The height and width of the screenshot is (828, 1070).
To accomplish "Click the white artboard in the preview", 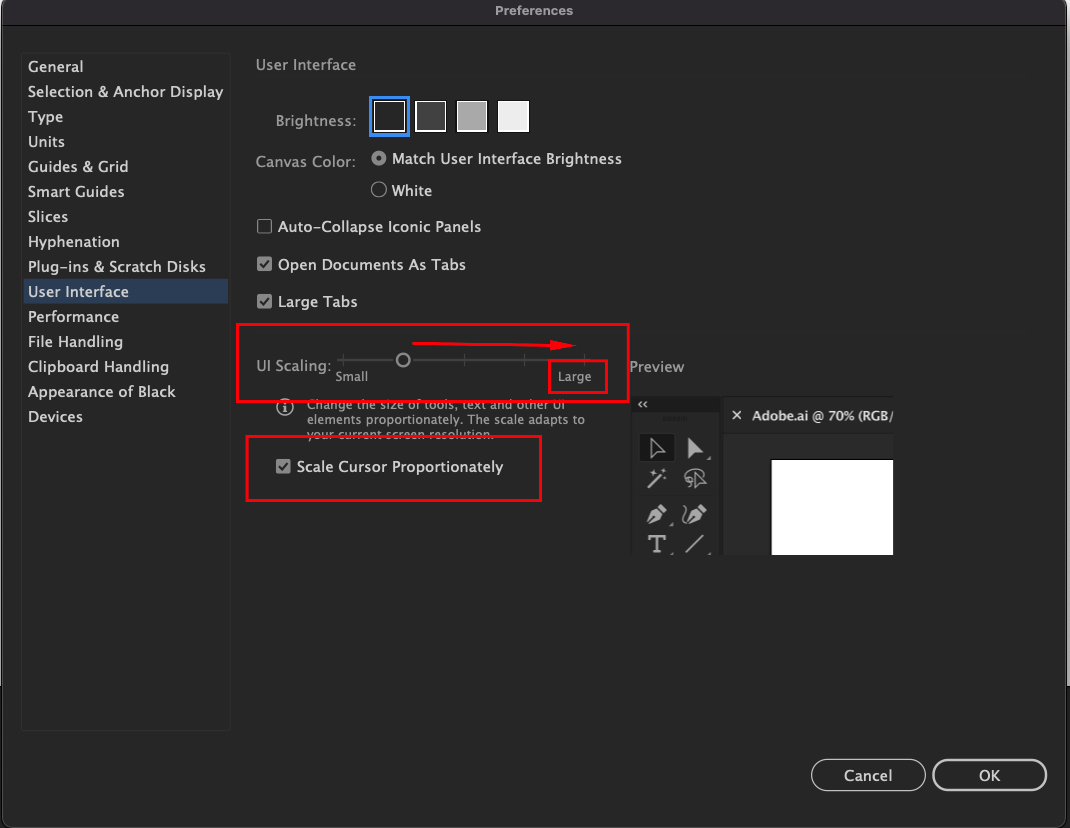I will (x=832, y=507).
